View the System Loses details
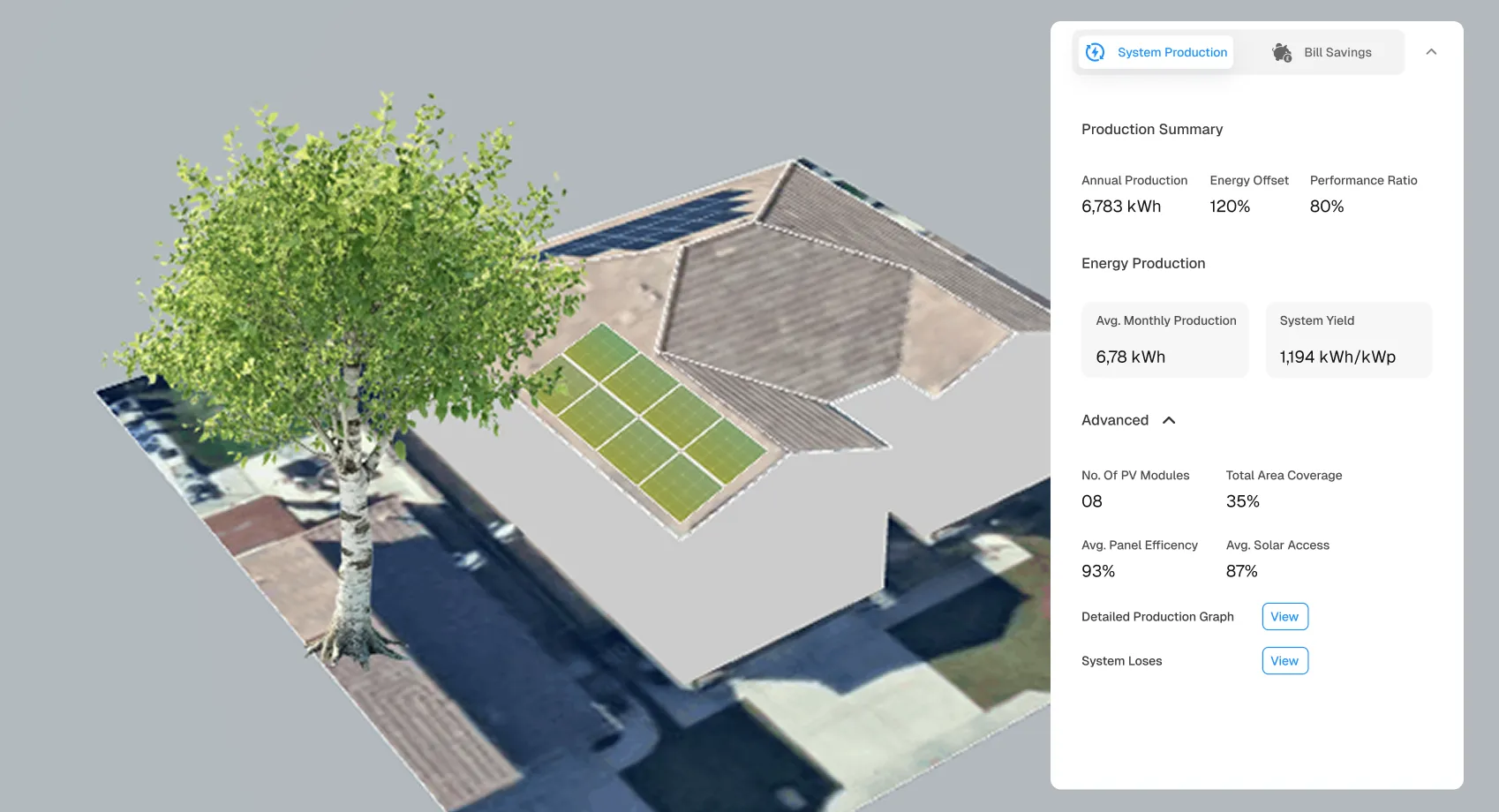The width and height of the screenshot is (1499, 812). point(1284,661)
